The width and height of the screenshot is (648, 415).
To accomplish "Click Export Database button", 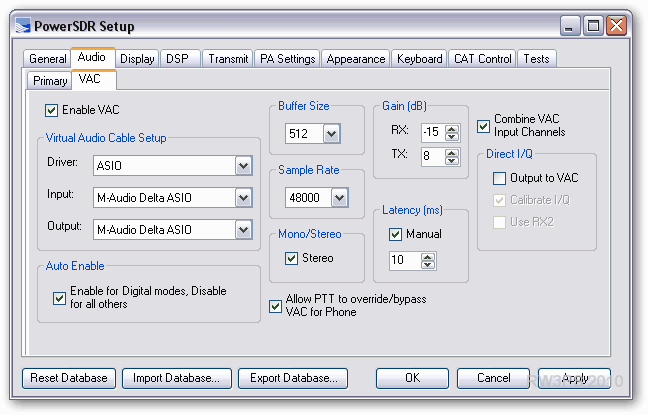I will tap(293, 378).
